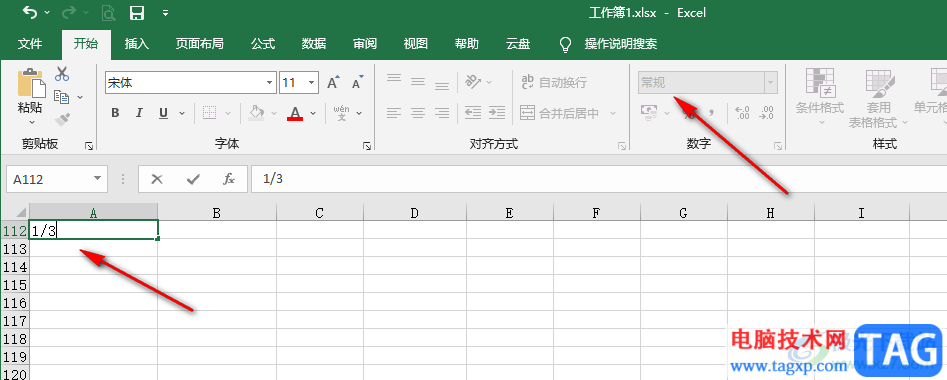Click the Format Painter brush icon
This screenshot has width=947, height=380.
[62, 119]
